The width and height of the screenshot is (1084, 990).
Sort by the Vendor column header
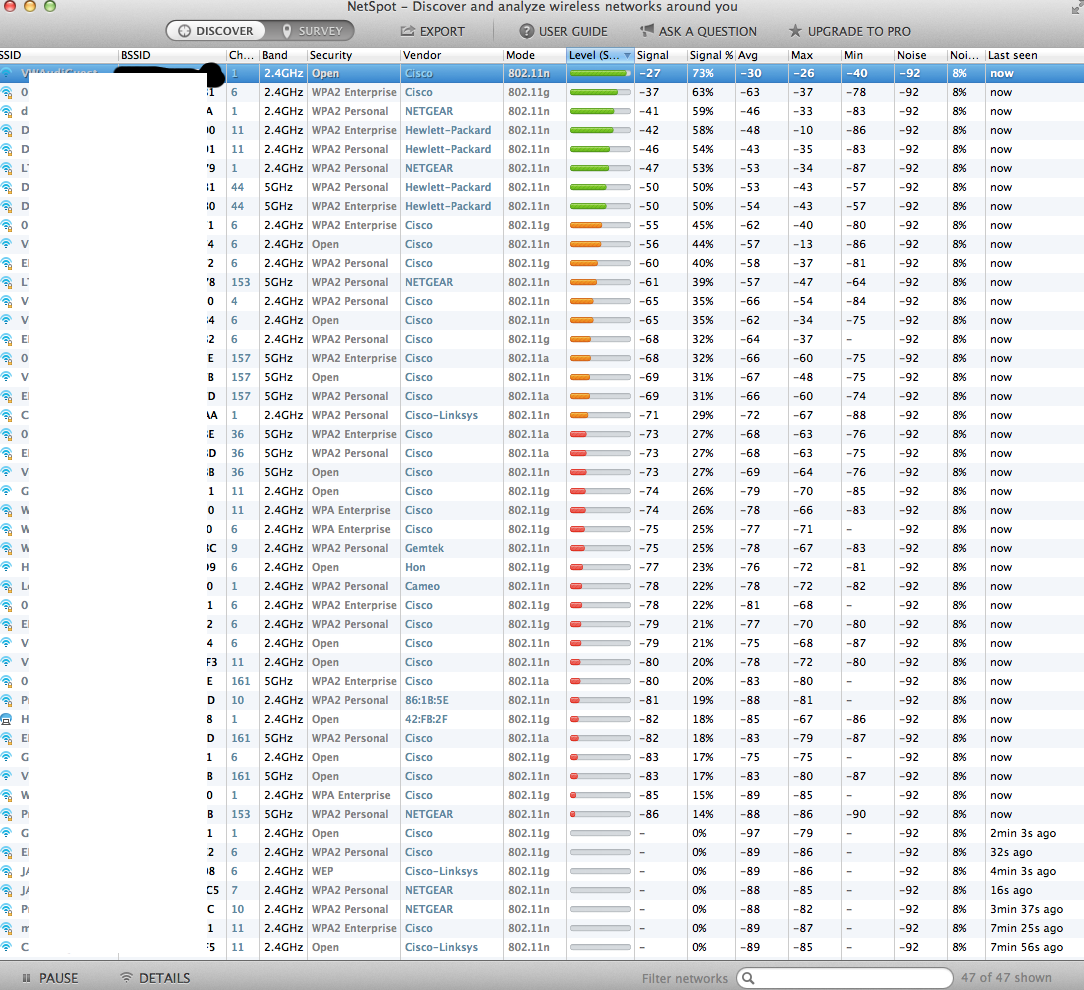click(x=451, y=55)
